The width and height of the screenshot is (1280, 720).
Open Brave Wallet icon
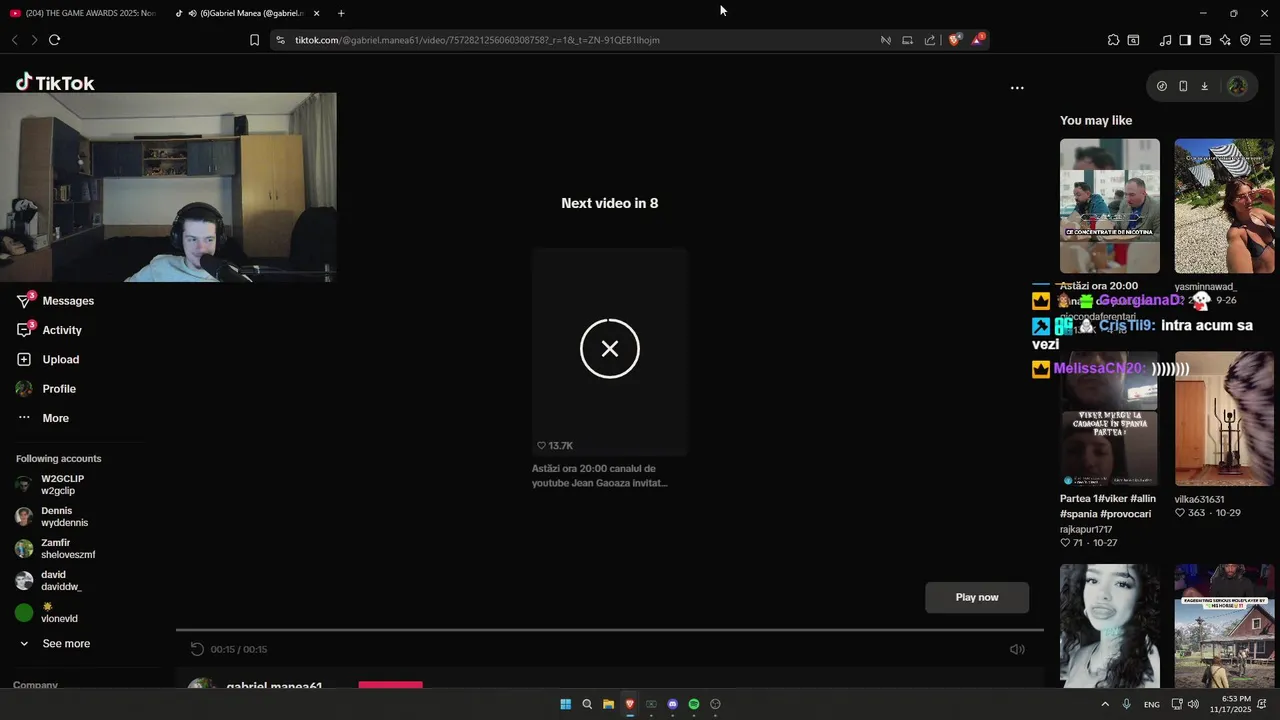pyautogui.click(x=1205, y=40)
